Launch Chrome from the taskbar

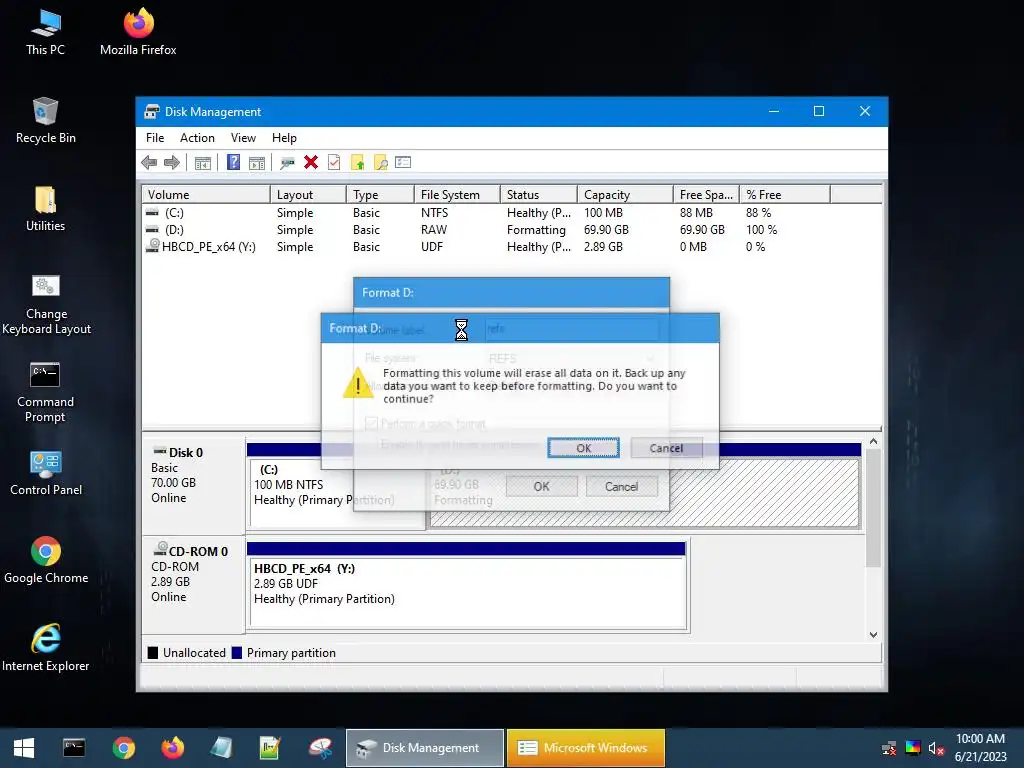tap(123, 748)
